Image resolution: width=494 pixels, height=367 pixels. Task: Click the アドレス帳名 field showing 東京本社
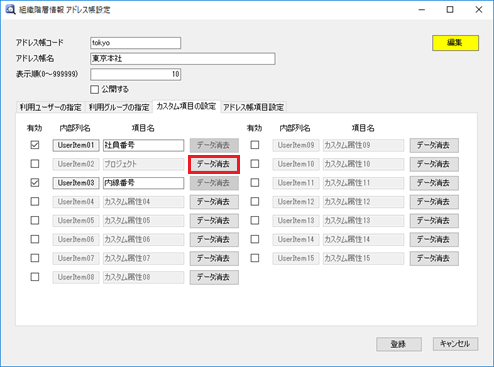(183, 59)
